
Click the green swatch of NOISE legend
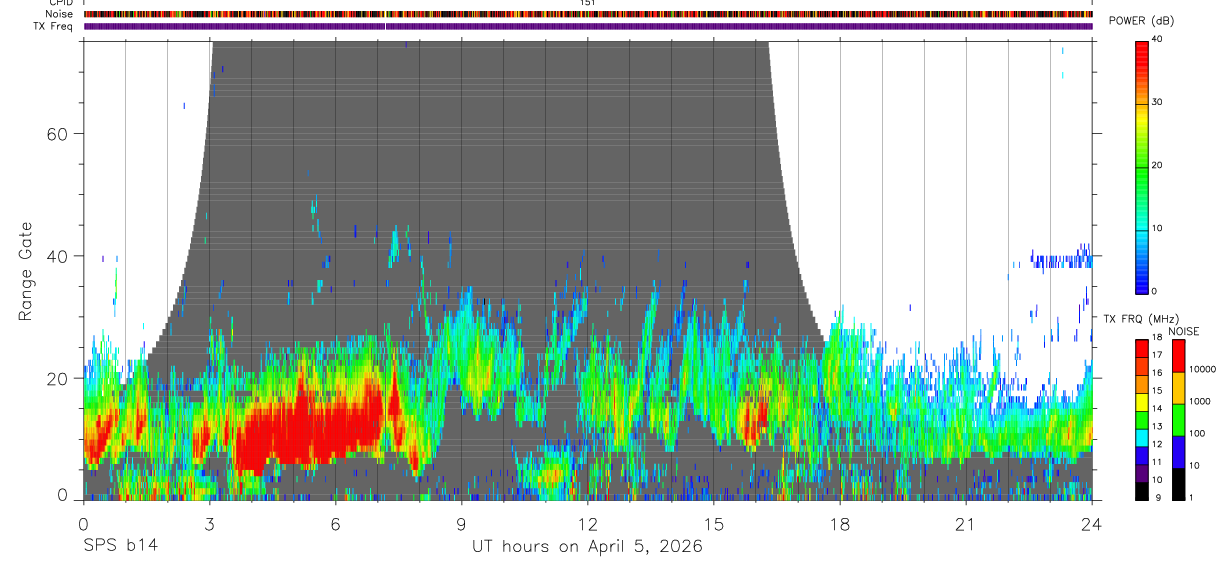click(1178, 420)
